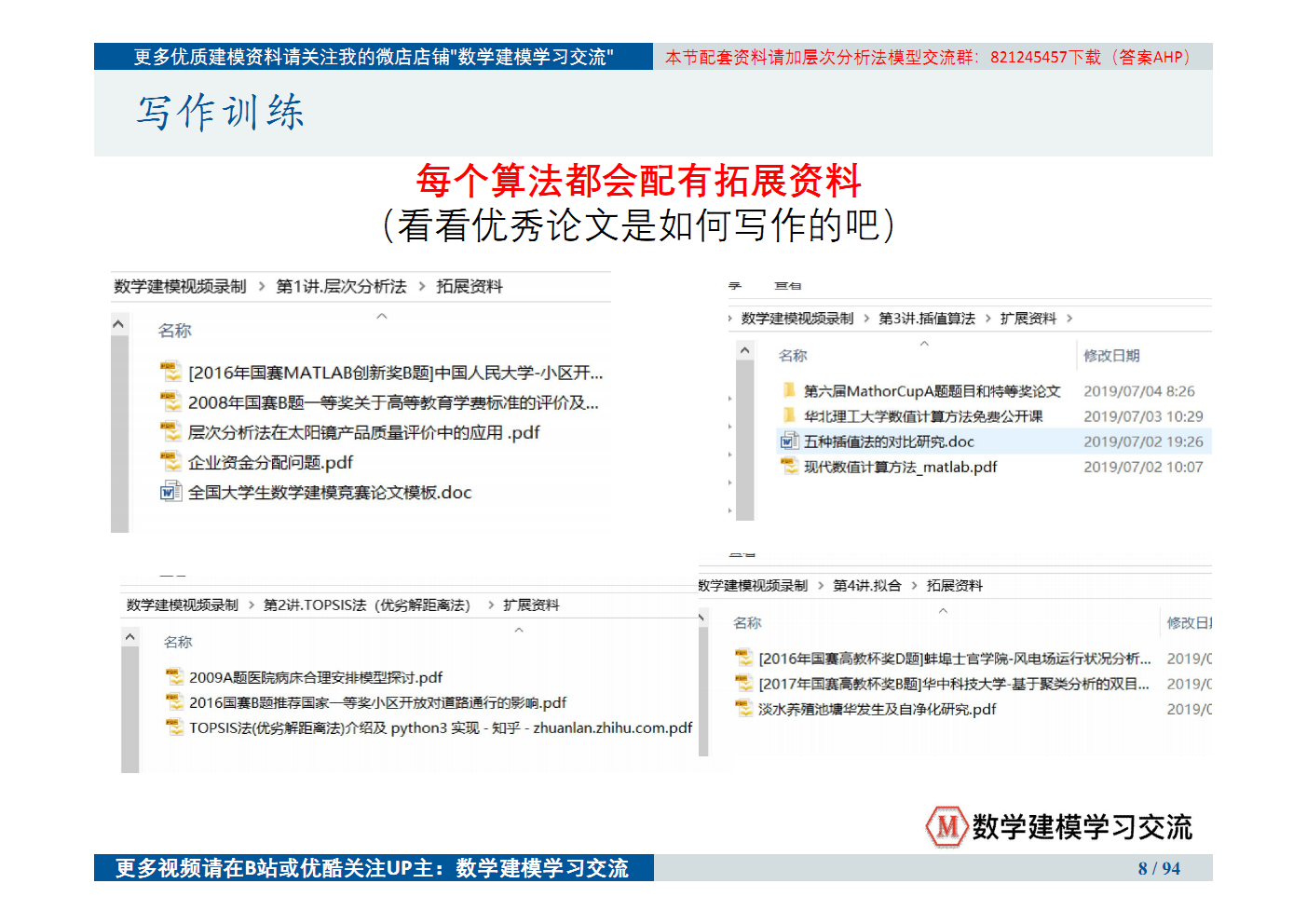
Task: Click PDF icon of 淡水养殖池塘华发生及自净化研究.pdf
Action: coord(743,708)
